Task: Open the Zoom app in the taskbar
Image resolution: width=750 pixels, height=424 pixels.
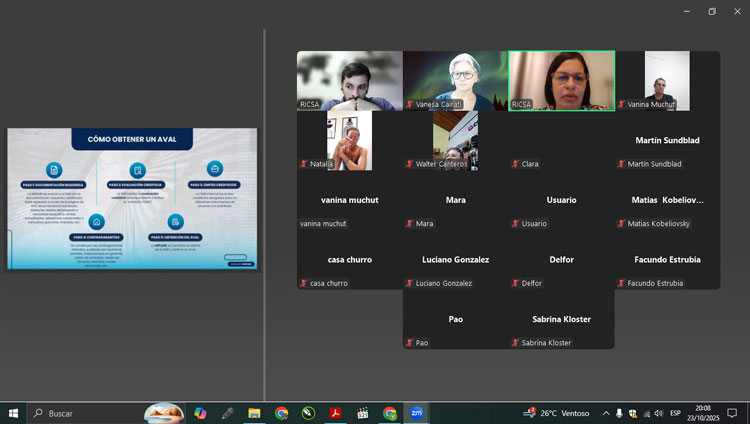Action: pos(416,413)
